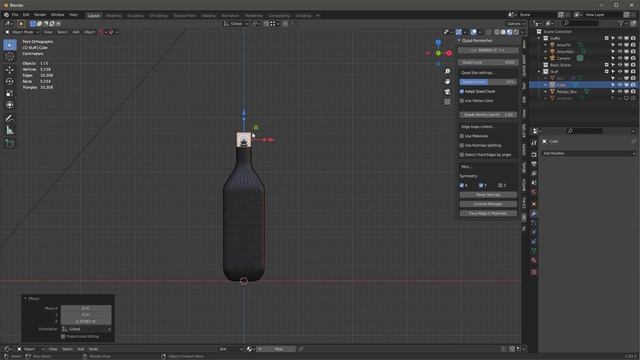Open the Edit menu
This screenshot has width=640, height=360.
click(x=26, y=15)
